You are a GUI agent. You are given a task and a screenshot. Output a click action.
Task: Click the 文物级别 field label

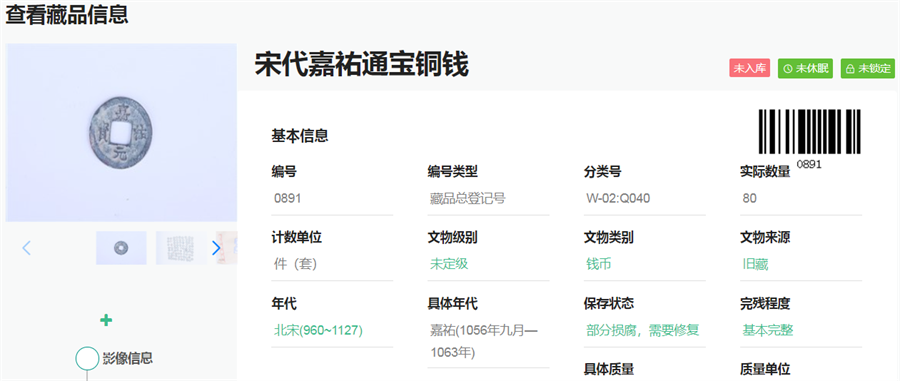(x=453, y=237)
